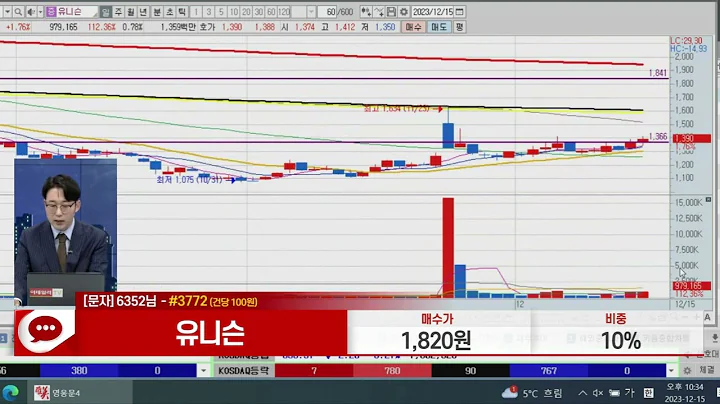Select the 일 (daily) chart period
Screen dimensions: 720x404
pyautogui.click(x=106, y=11)
